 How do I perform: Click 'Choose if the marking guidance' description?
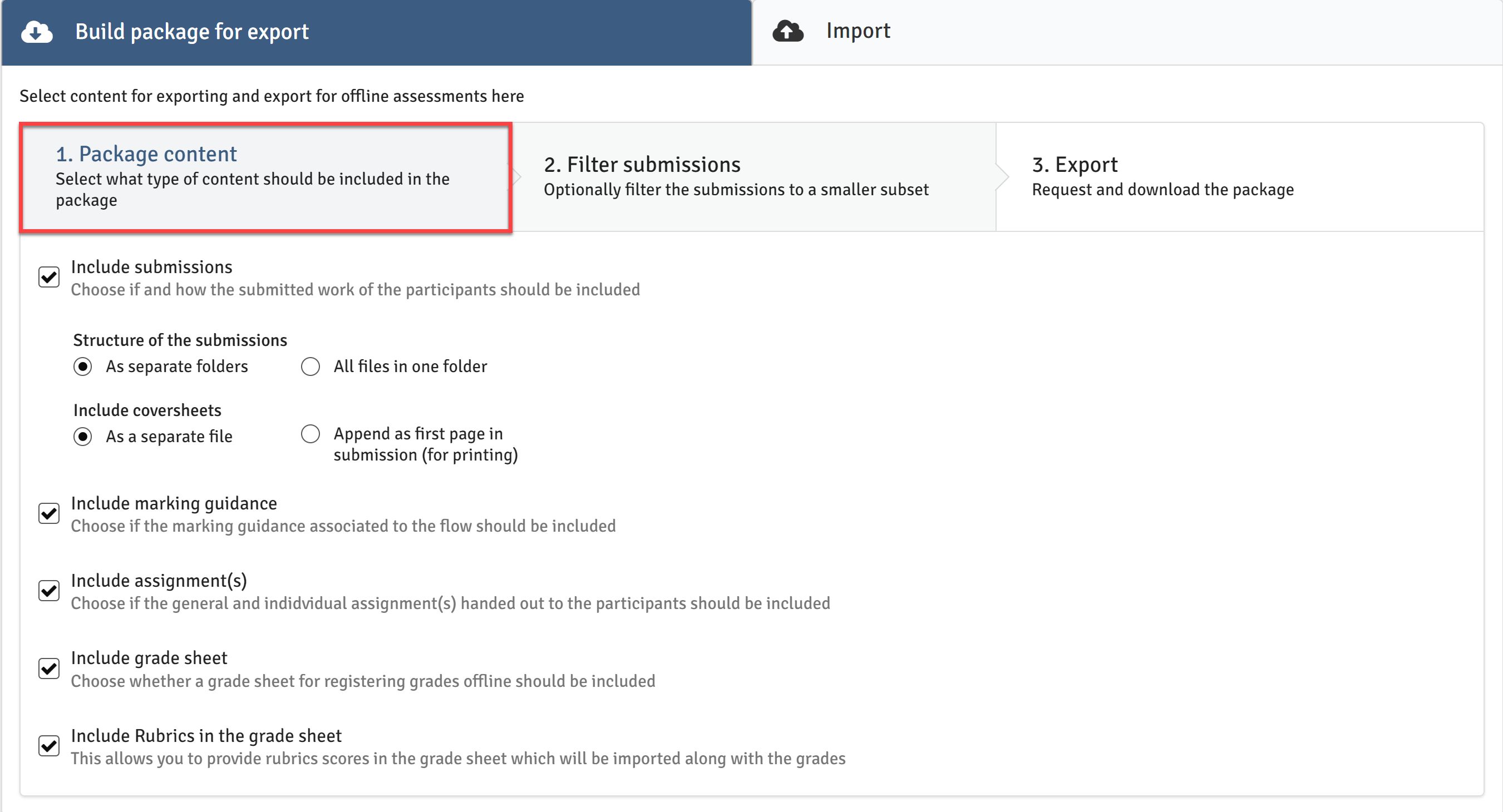(x=343, y=526)
